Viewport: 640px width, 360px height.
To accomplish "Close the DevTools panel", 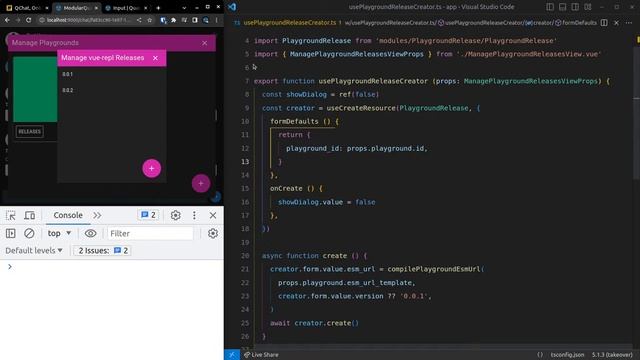I will point(213,215).
